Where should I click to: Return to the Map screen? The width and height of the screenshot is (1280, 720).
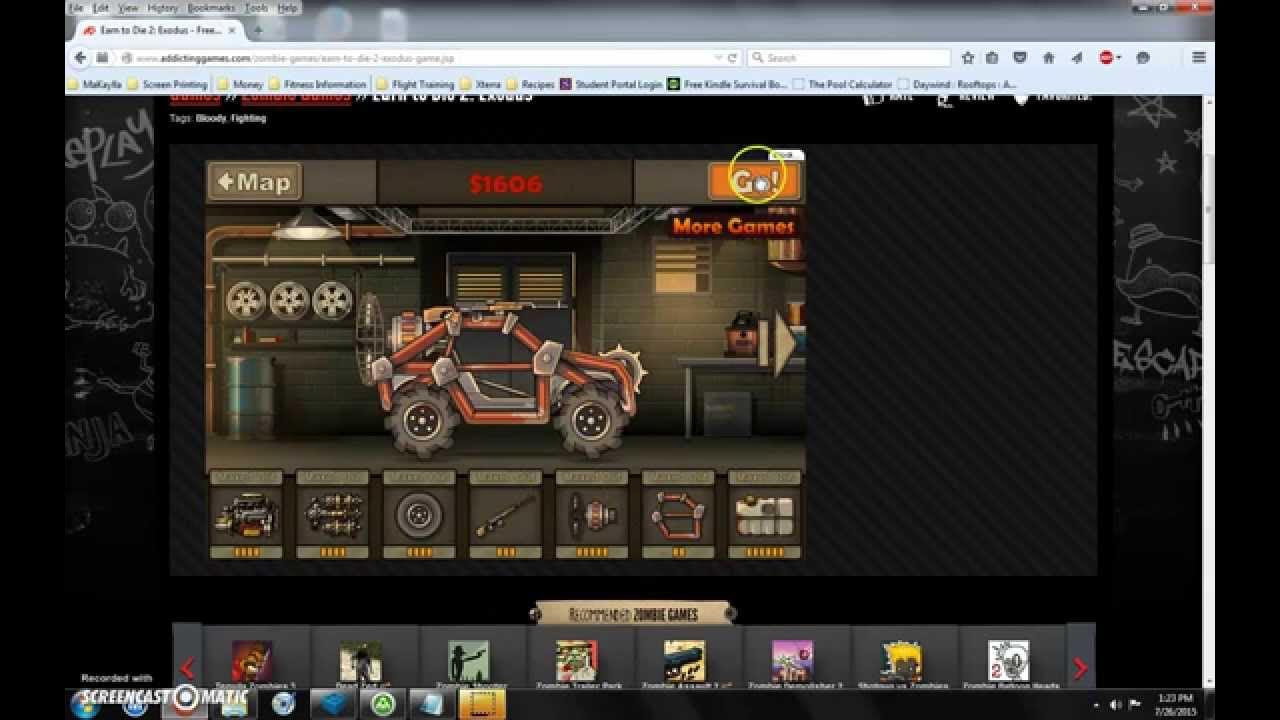click(254, 182)
